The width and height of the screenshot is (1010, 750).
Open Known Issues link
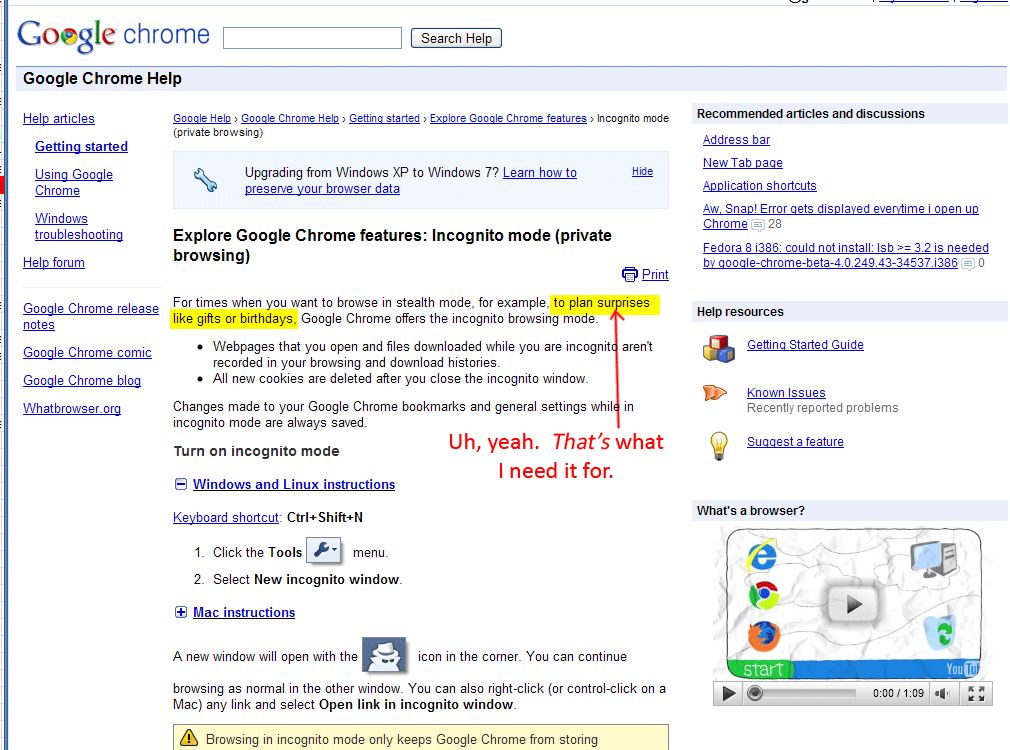pos(786,392)
